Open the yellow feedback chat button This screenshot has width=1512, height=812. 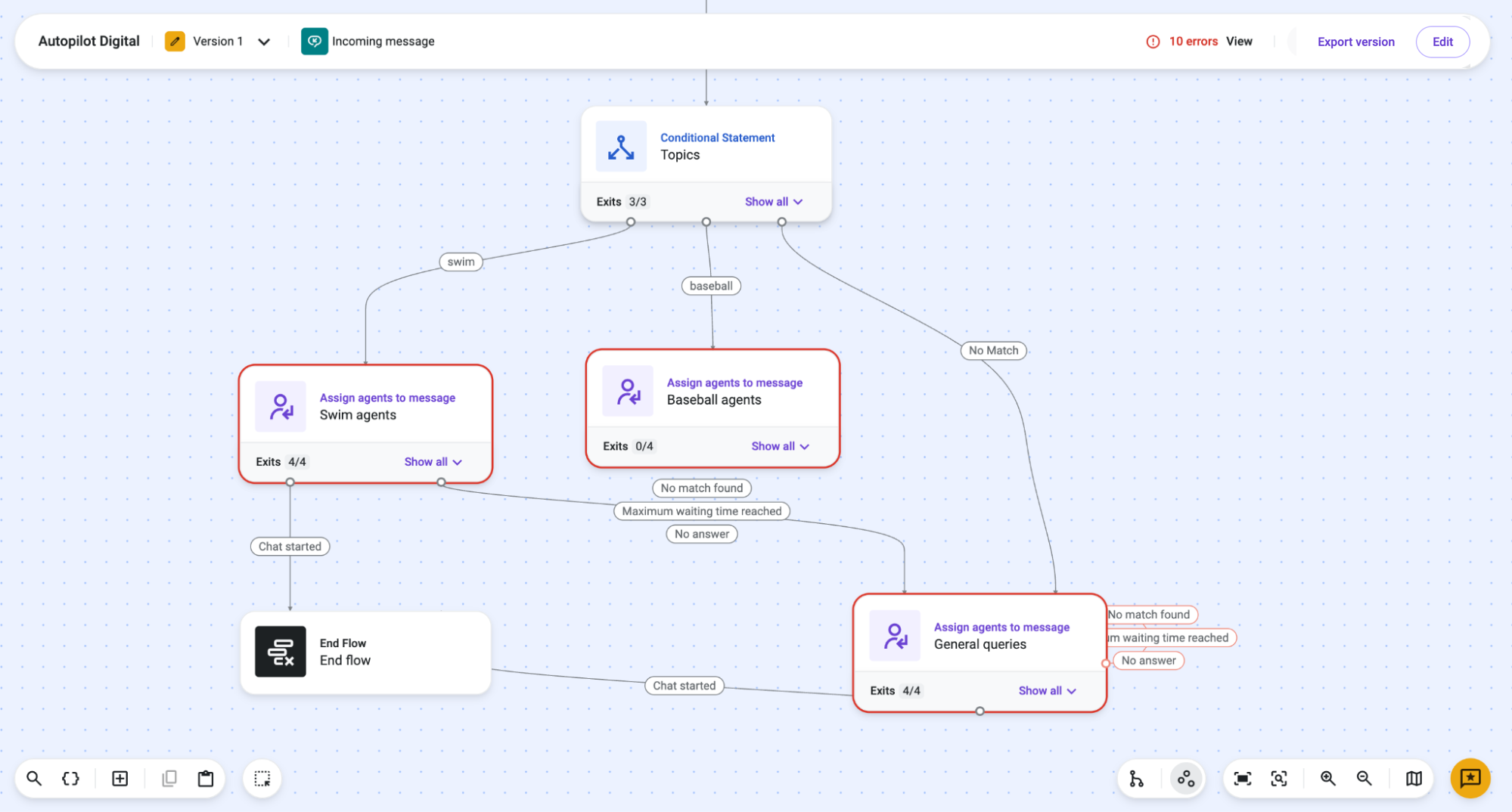click(1470, 778)
